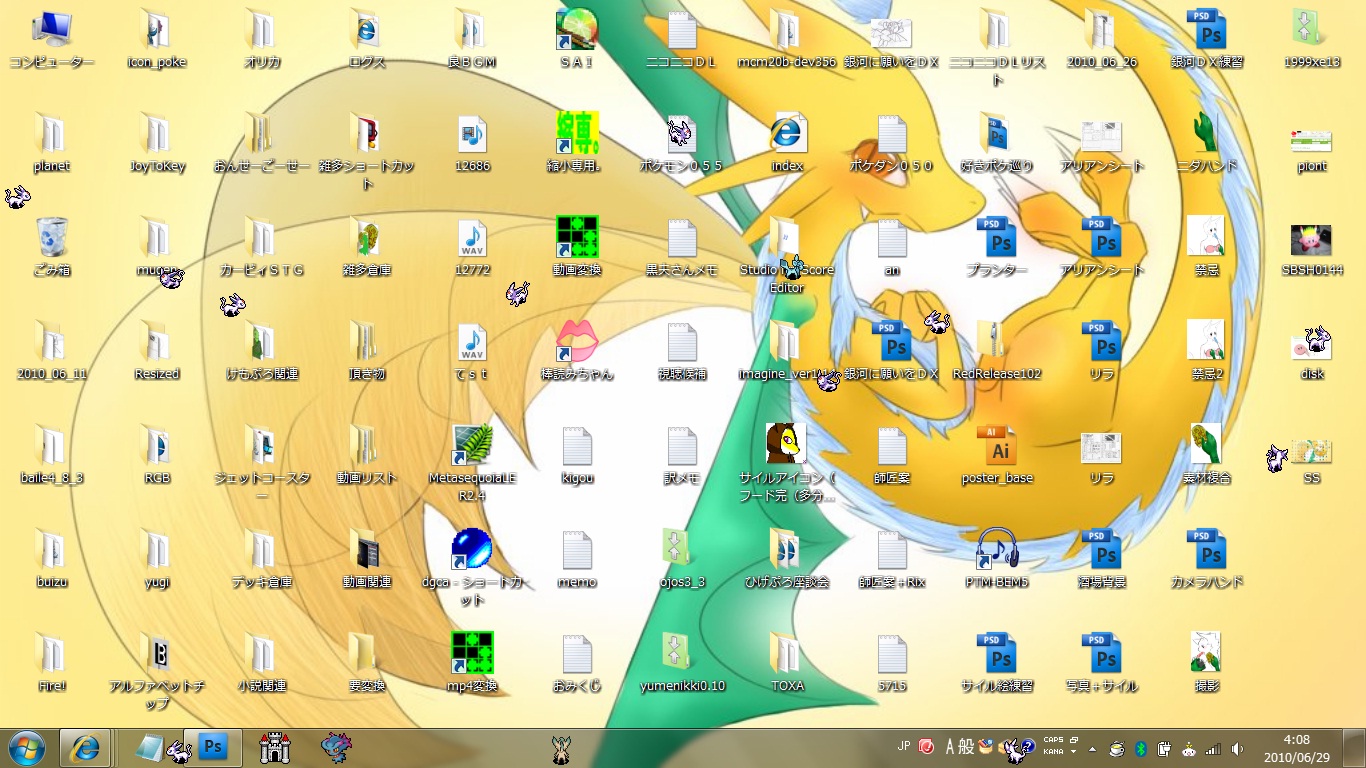Open the memo text file
1366x768 pixels.
(x=577, y=560)
